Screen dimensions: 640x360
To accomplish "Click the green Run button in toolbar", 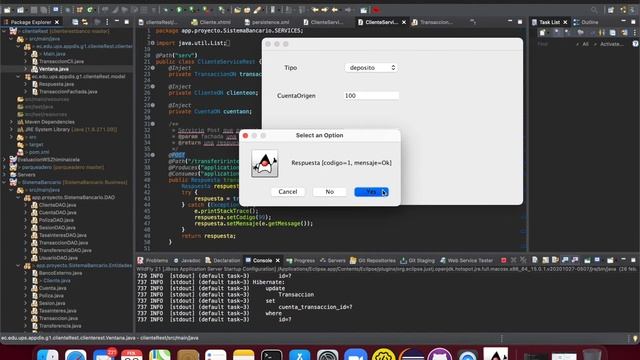I will point(179,10).
